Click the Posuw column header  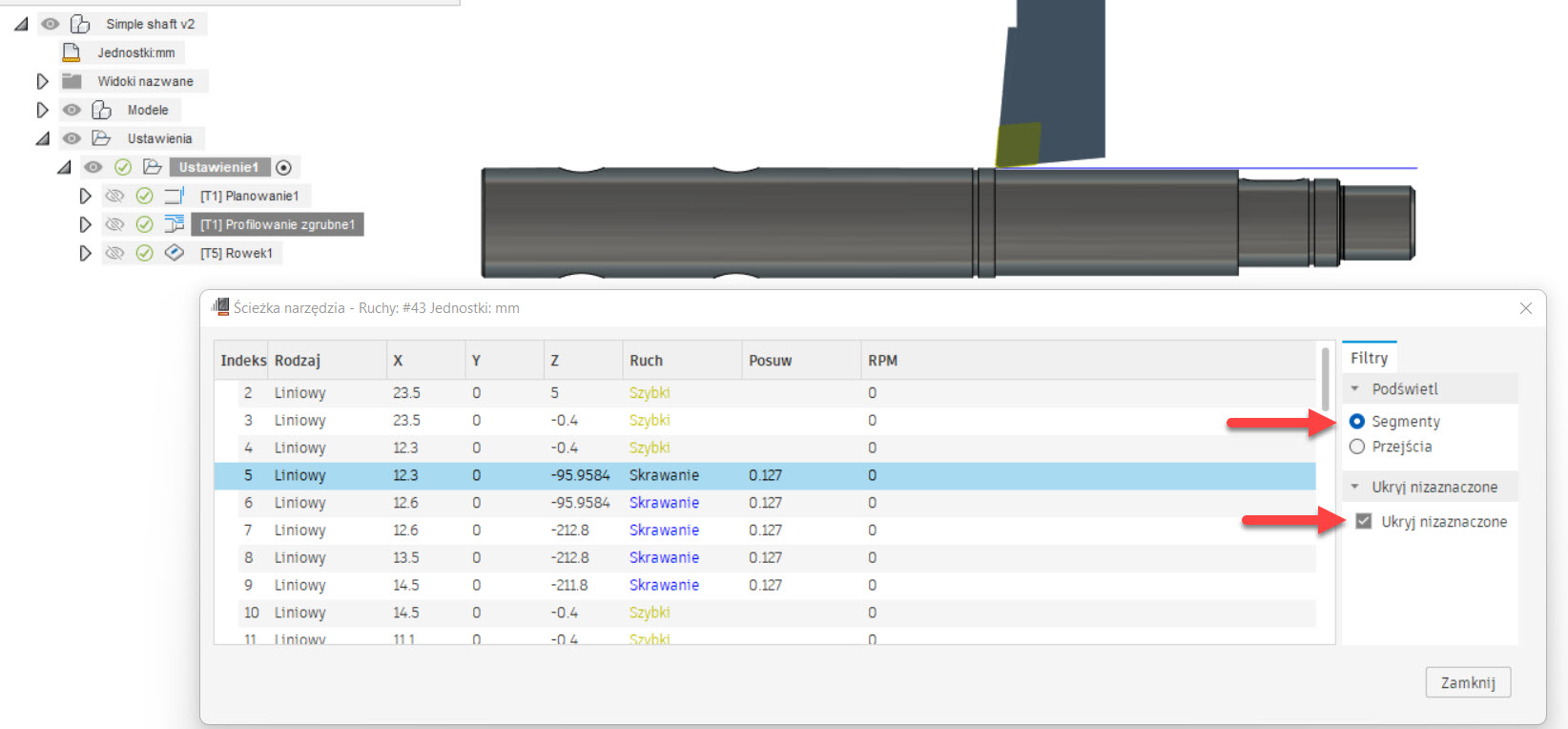771,361
